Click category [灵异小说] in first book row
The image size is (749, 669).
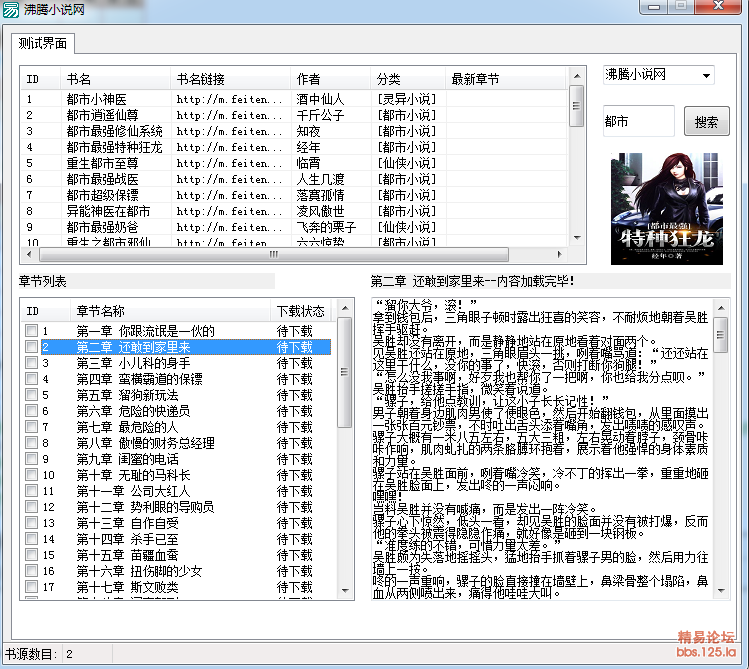407,99
